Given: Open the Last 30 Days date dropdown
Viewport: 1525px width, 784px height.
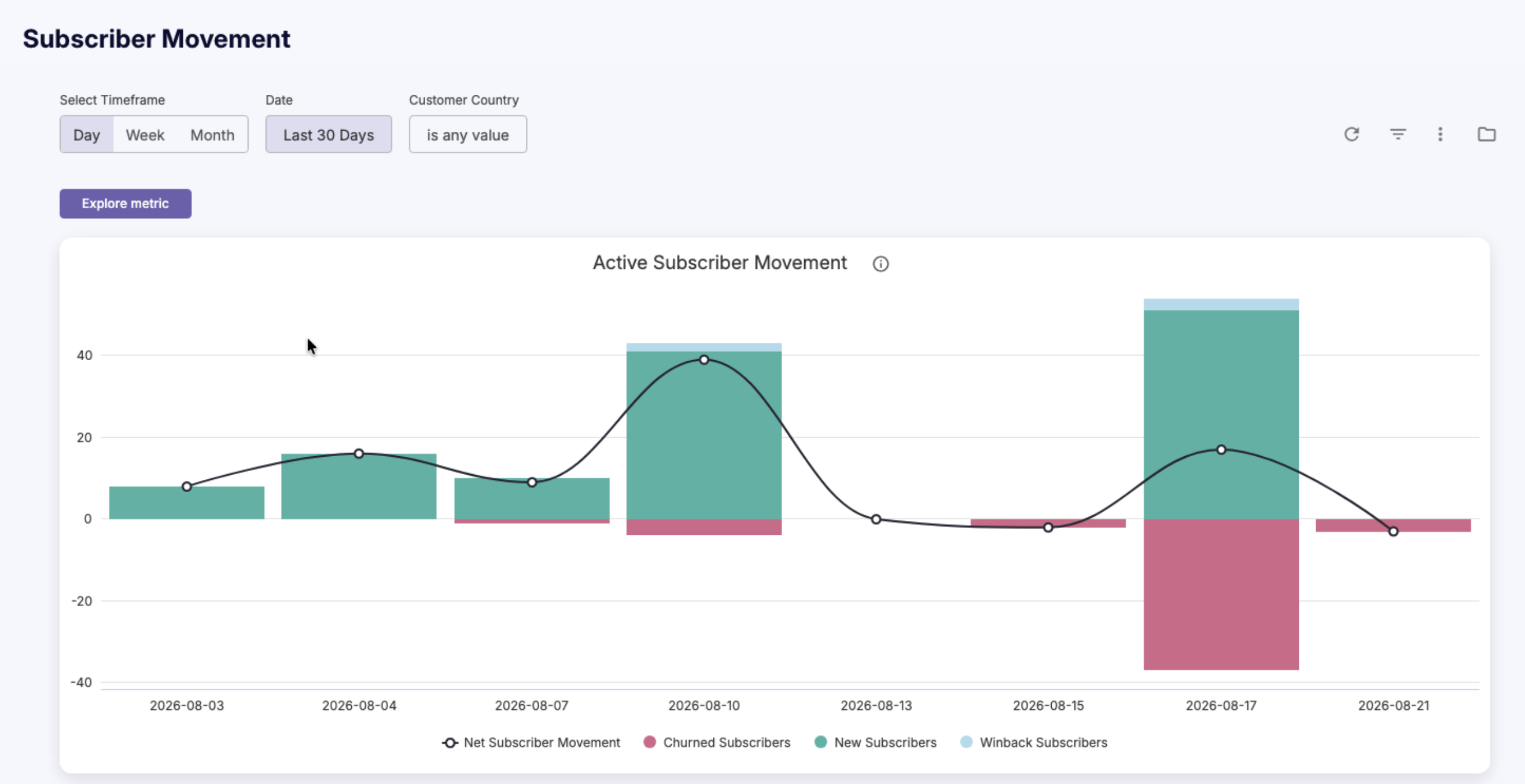Looking at the screenshot, I should 329,134.
